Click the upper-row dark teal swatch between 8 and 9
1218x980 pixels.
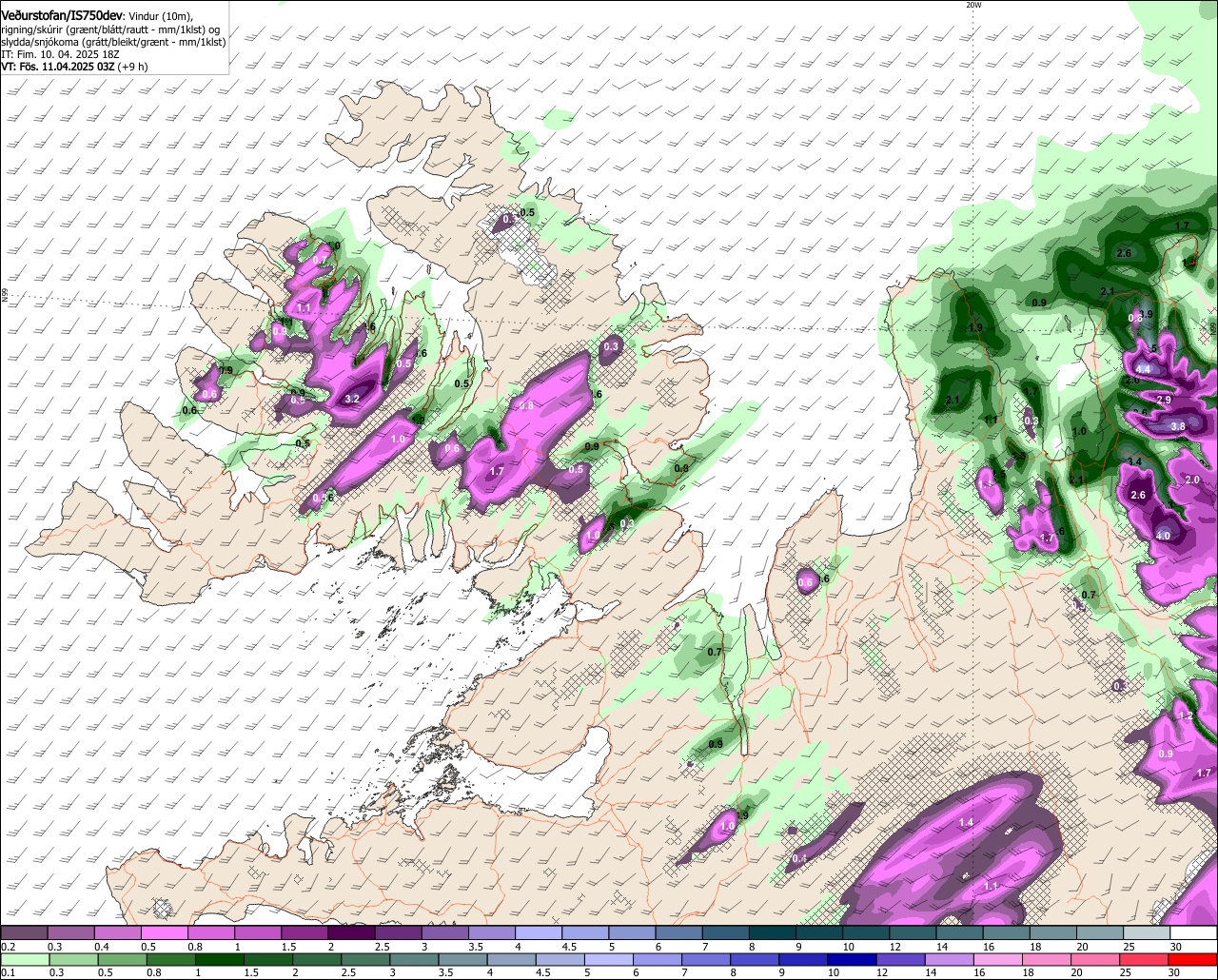(x=773, y=933)
